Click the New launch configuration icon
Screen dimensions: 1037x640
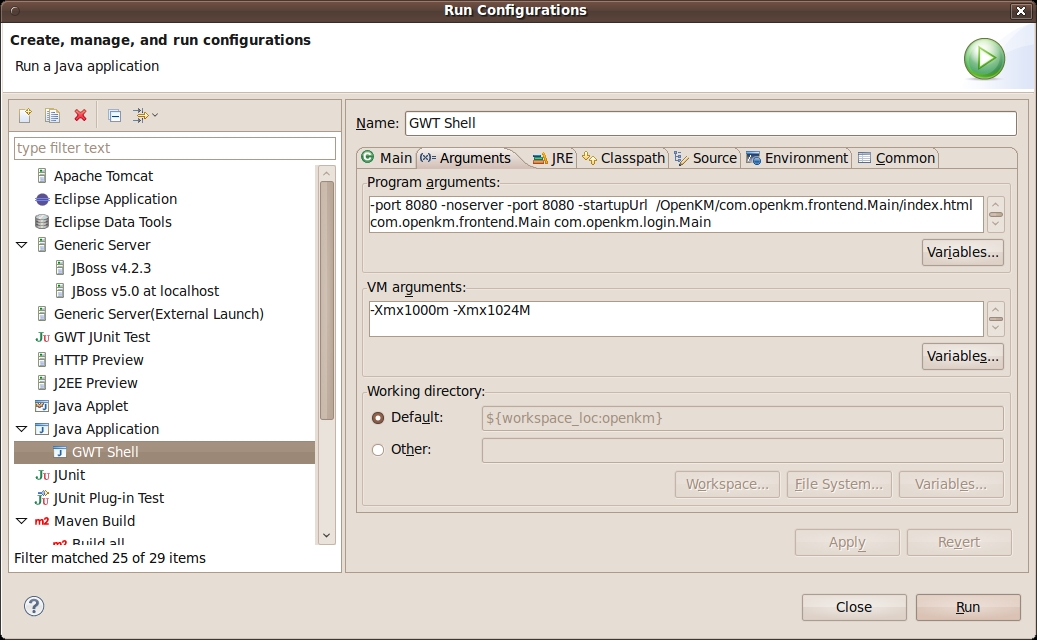[x=25, y=116]
